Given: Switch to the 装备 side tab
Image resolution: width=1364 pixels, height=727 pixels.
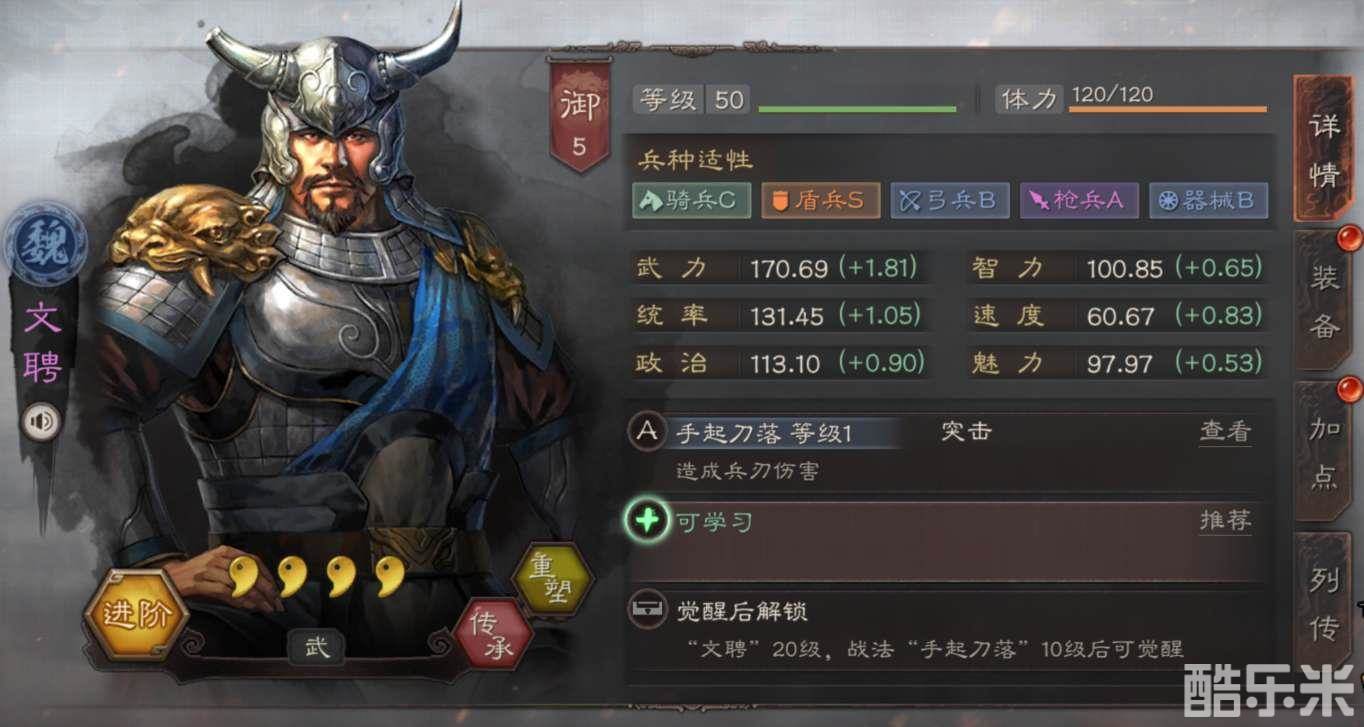Looking at the screenshot, I should 1323,301.
